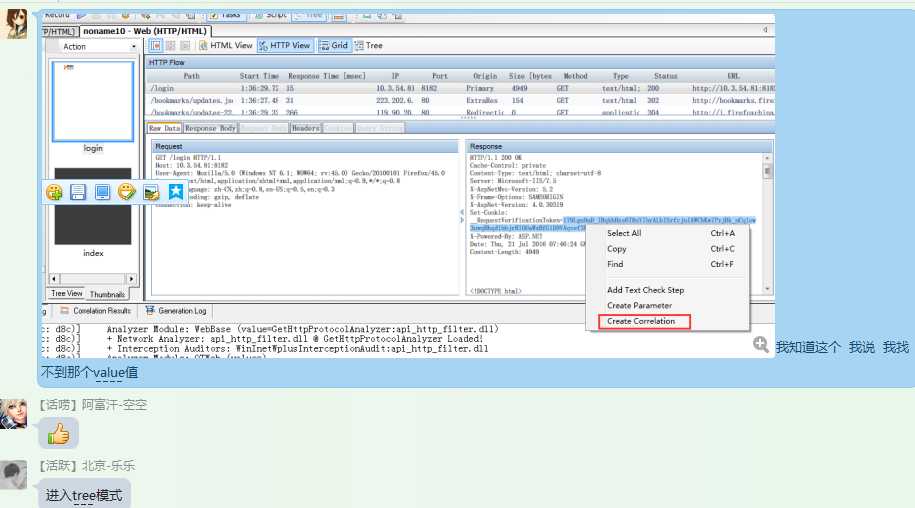Click the Request pane header
915x508 pixels.
(305, 146)
